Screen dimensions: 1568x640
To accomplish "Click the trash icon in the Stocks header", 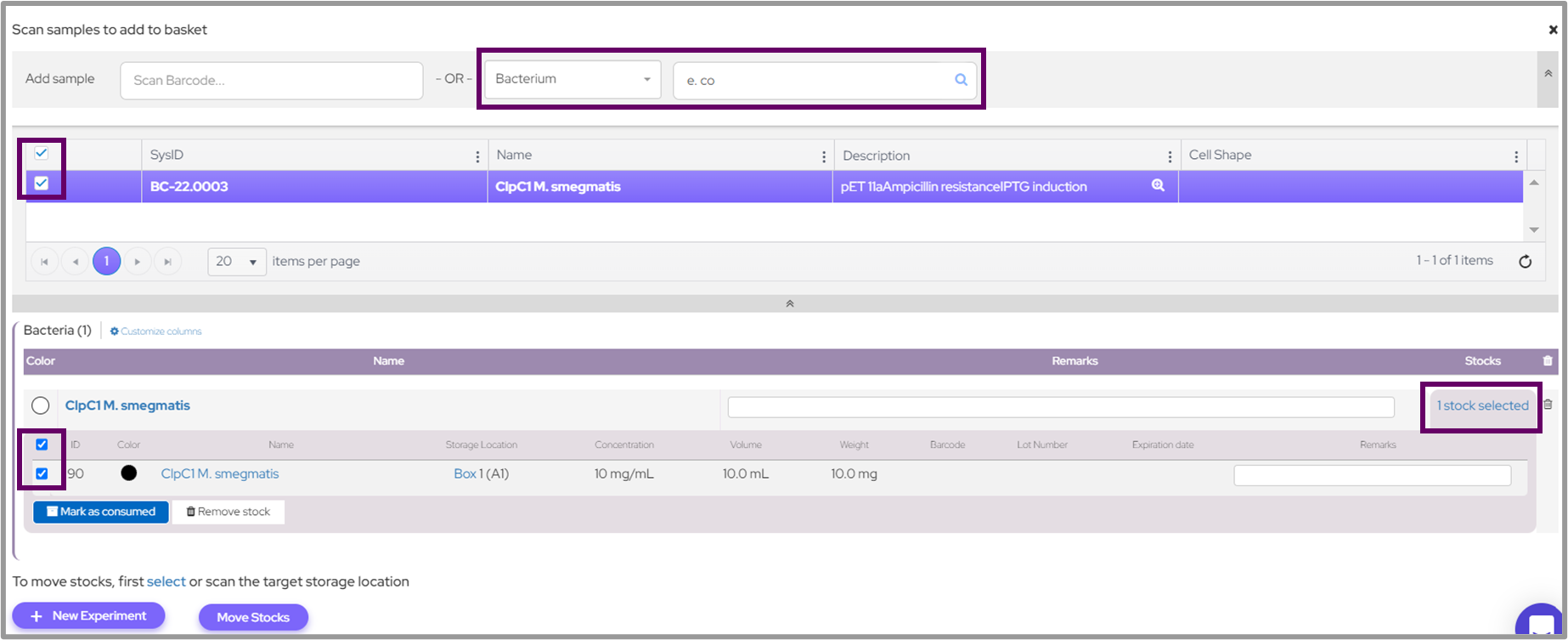I will (x=1547, y=361).
